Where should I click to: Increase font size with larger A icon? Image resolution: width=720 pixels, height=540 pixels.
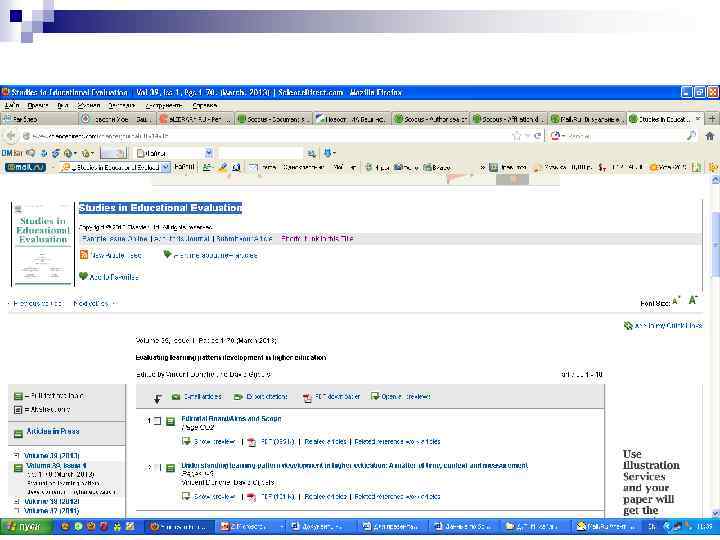693,300
